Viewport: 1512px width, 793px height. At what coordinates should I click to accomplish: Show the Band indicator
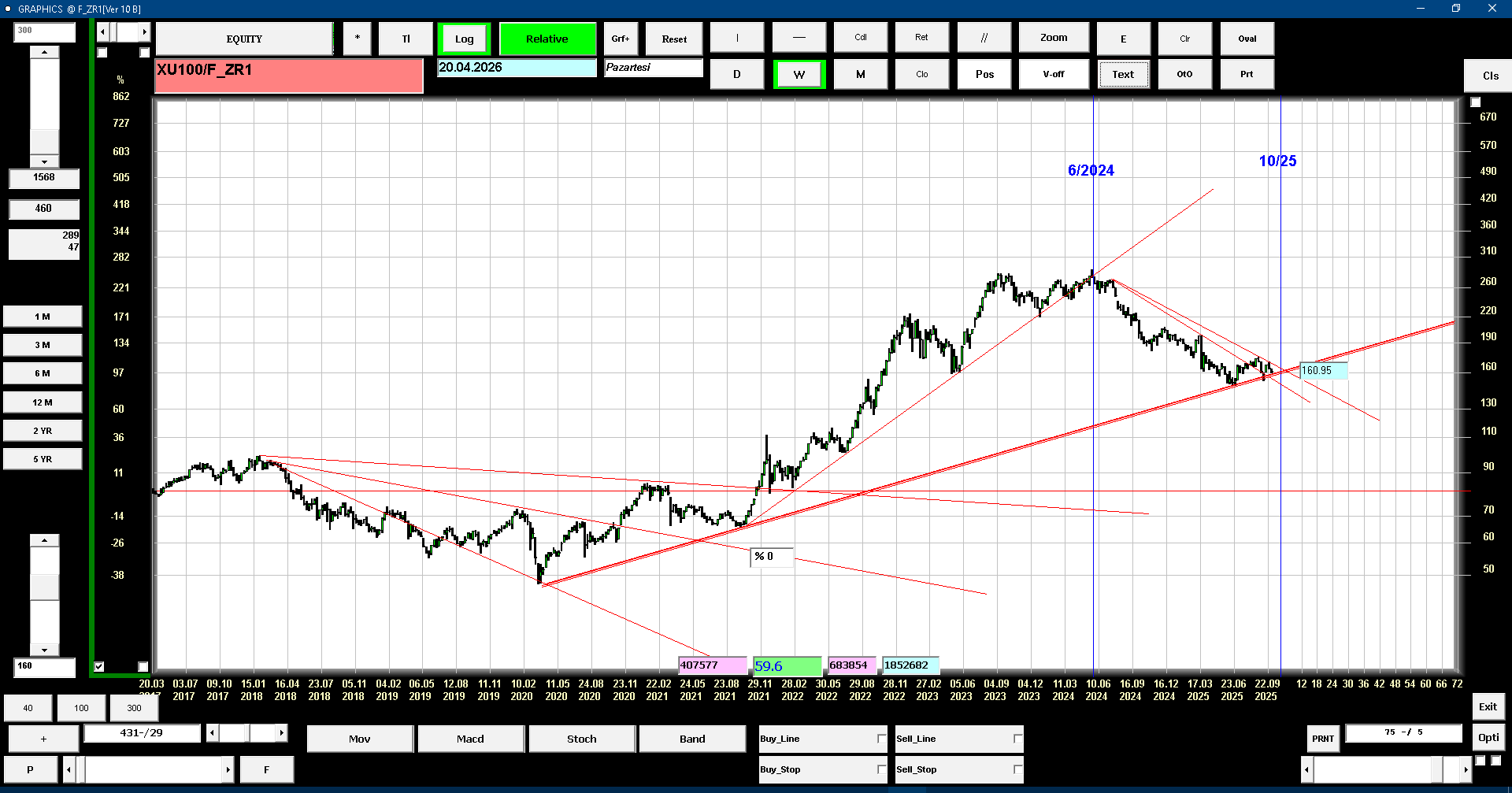click(693, 739)
